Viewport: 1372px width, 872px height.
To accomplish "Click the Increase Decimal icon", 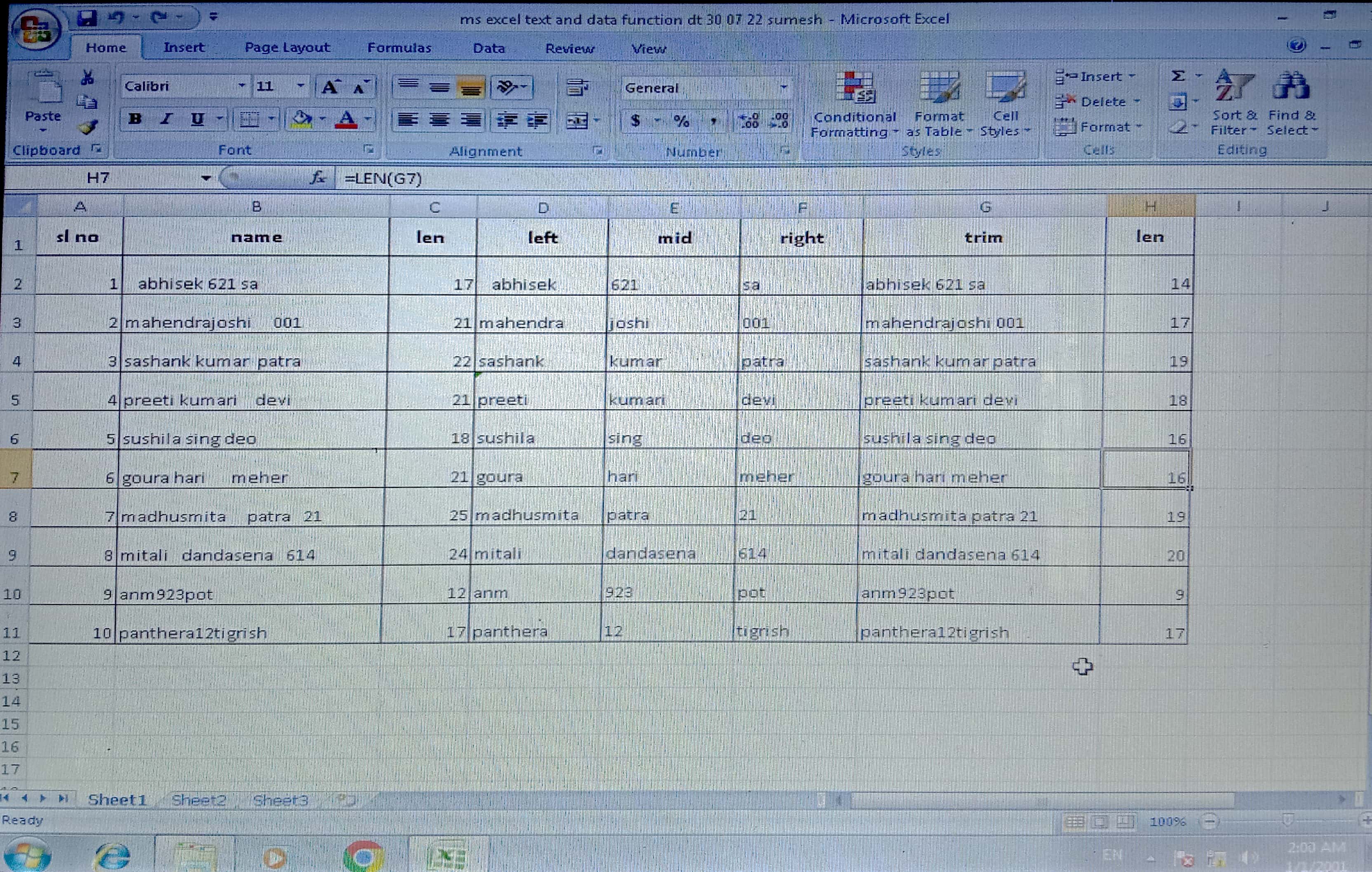I will (x=749, y=120).
